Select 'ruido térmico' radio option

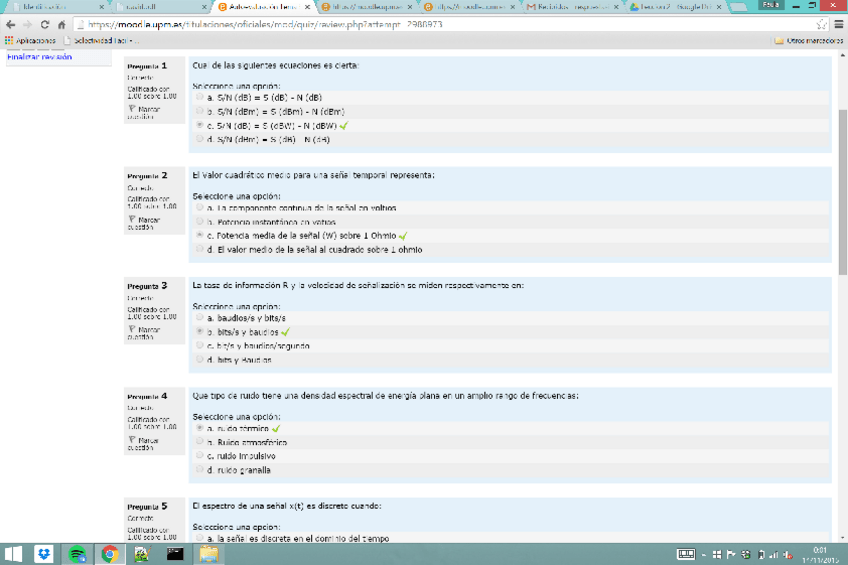[x=200, y=428]
